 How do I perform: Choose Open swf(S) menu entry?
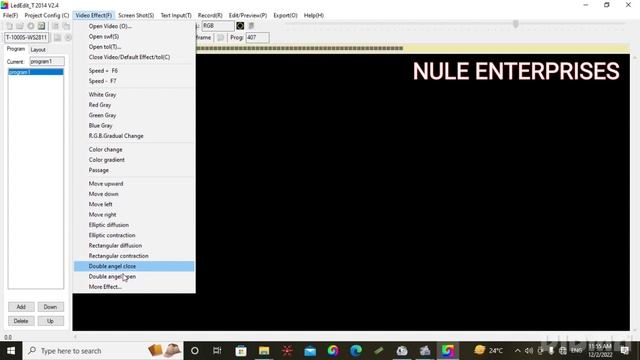tap(134, 36)
